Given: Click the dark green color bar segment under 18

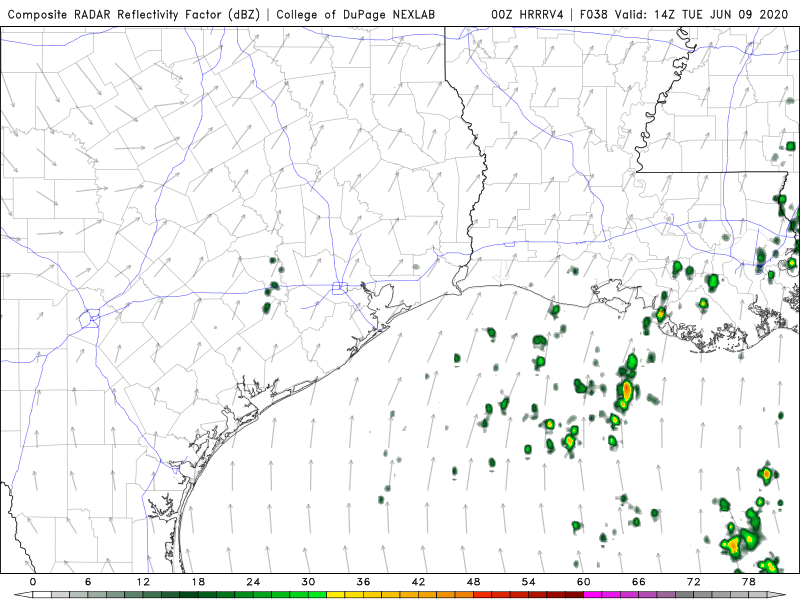Looking at the screenshot, I should point(207,595).
